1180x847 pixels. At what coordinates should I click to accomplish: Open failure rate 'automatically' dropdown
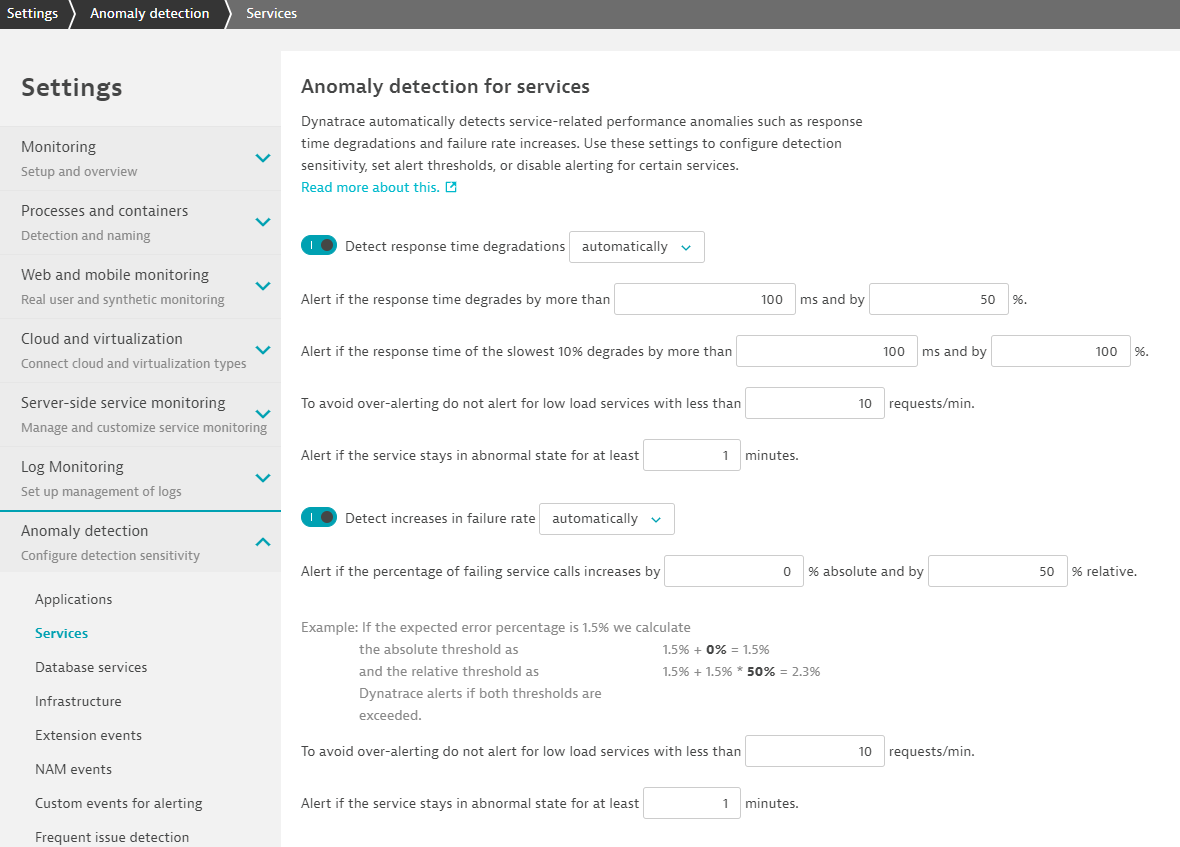pos(606,519)
